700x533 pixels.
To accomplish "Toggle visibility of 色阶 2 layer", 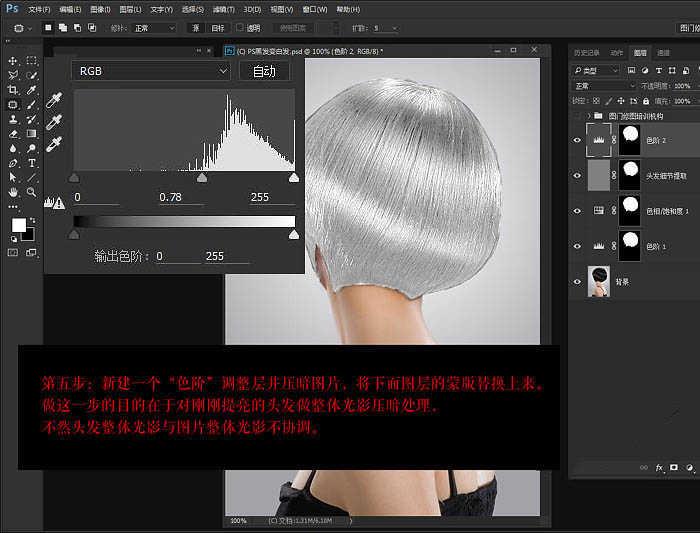I will (577, 141).
